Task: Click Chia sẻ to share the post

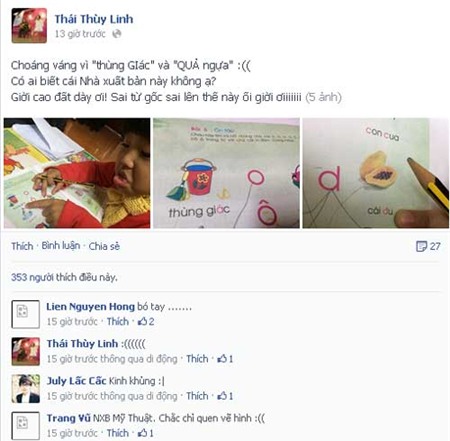Action: (104, 246)
